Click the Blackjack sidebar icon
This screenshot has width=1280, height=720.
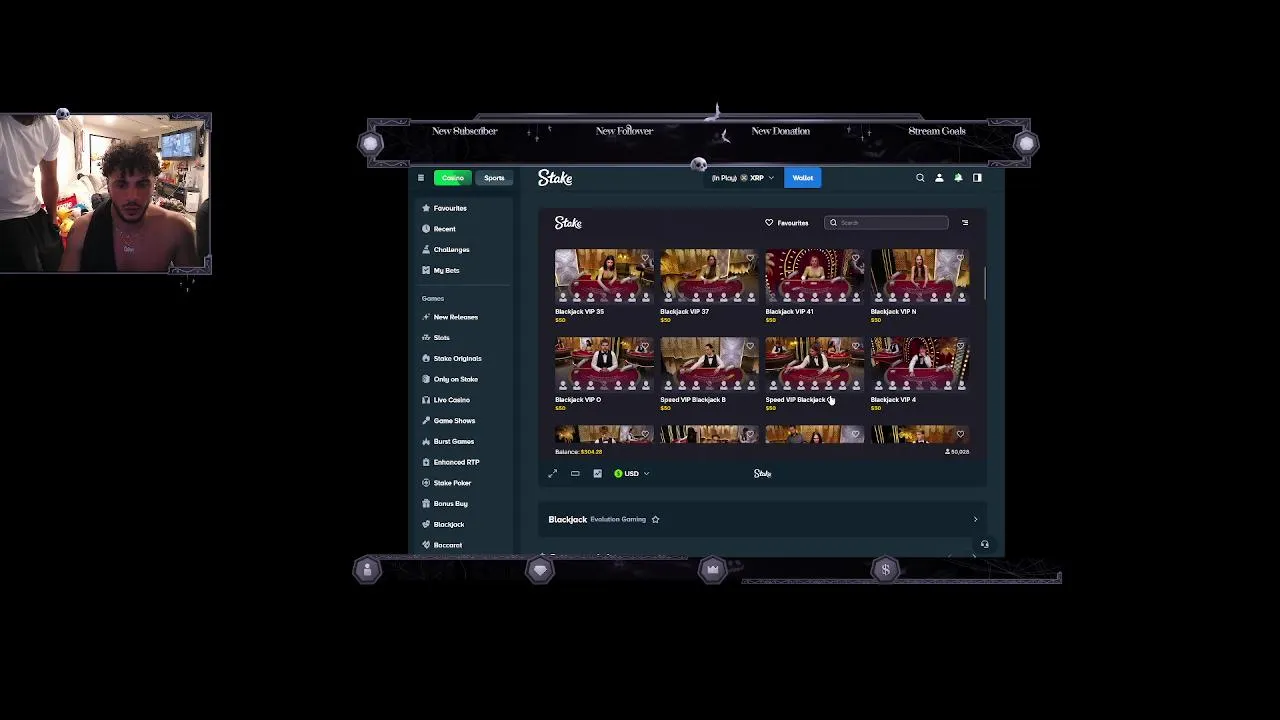[x=426, y=524]
